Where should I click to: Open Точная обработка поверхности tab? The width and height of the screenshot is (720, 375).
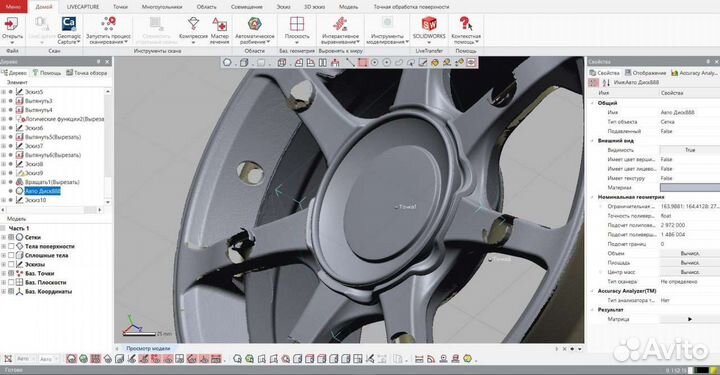click(411, 7)
